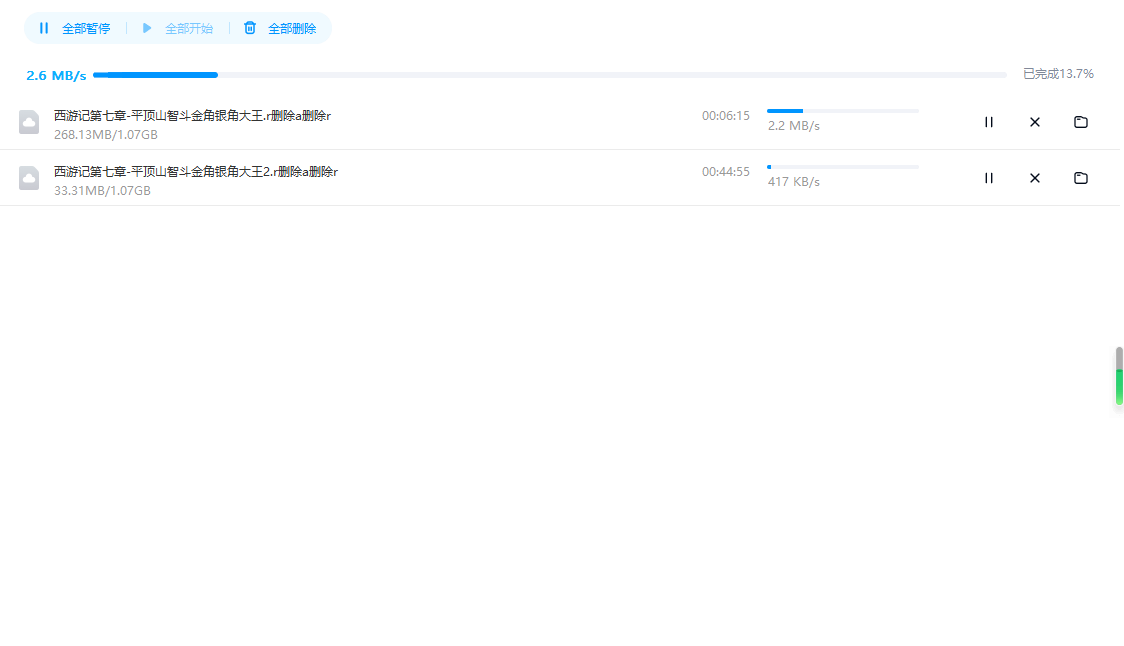Image resolution: width=1124 pixels, height=646 pixels.
Task: Click the 全部开始 label
Action: point(189,29)
